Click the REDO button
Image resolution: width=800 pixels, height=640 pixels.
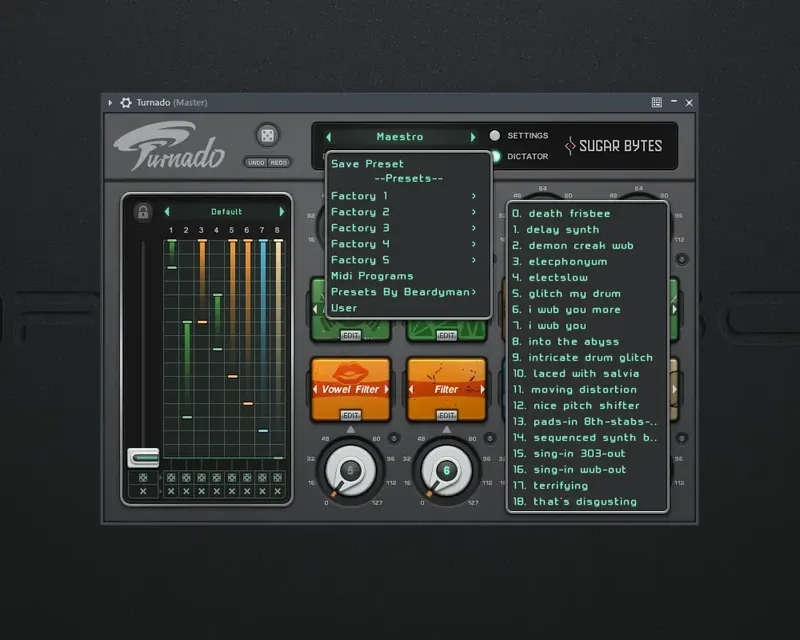point(279,162)
